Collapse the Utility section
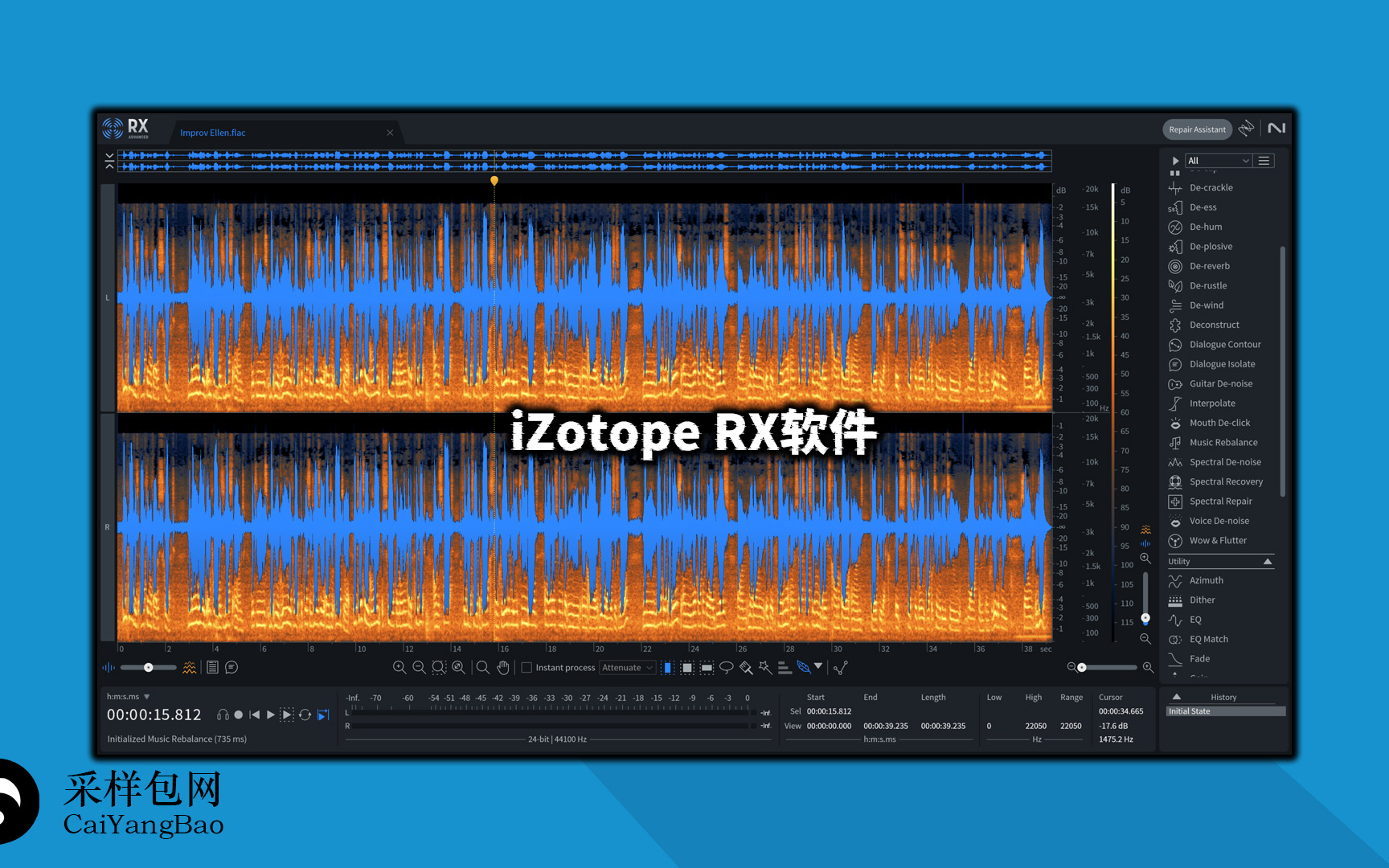Image resolution: width=1389 pixels, height=868 pixels. tap(1268, 562)
